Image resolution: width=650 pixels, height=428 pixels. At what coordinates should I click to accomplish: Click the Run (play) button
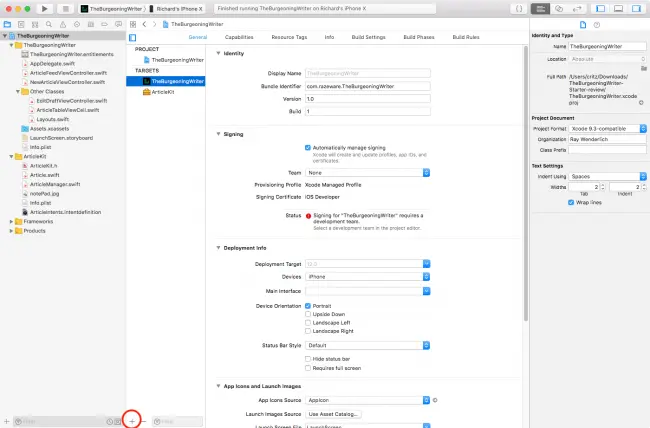(x=44, y=8)
